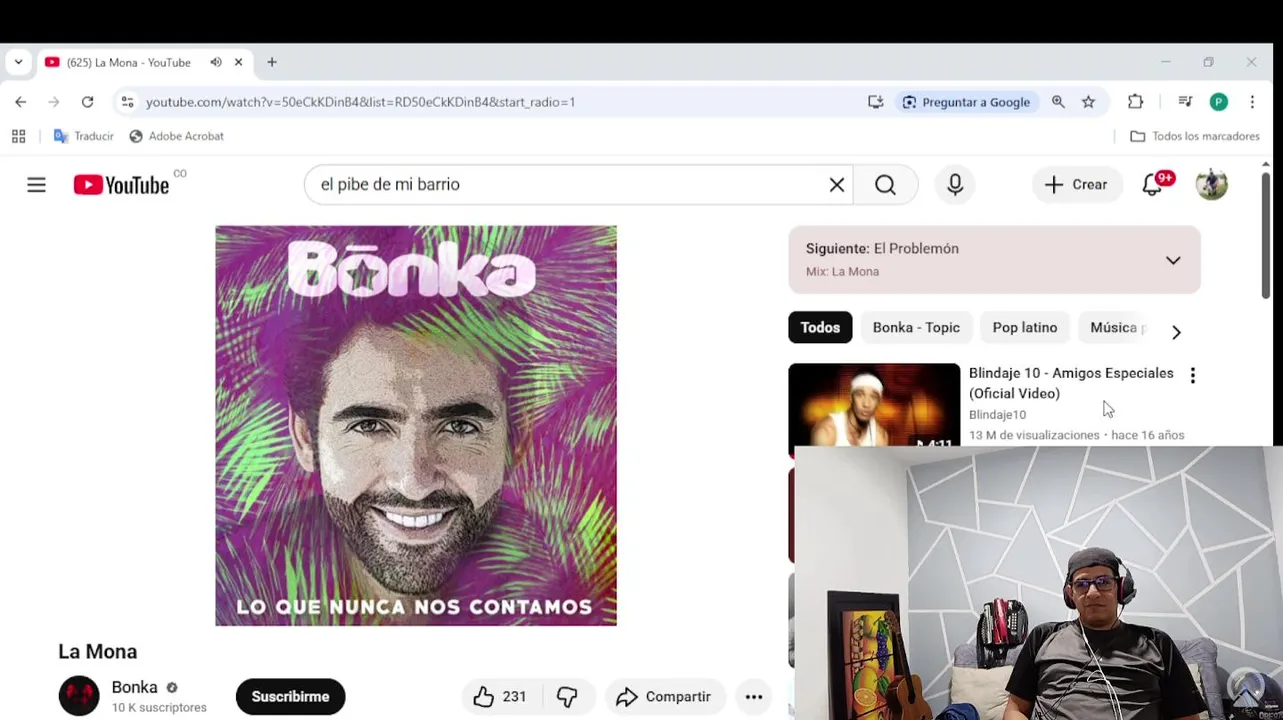Open the Crear button

pyautogui.click(x=1076, y=185)
